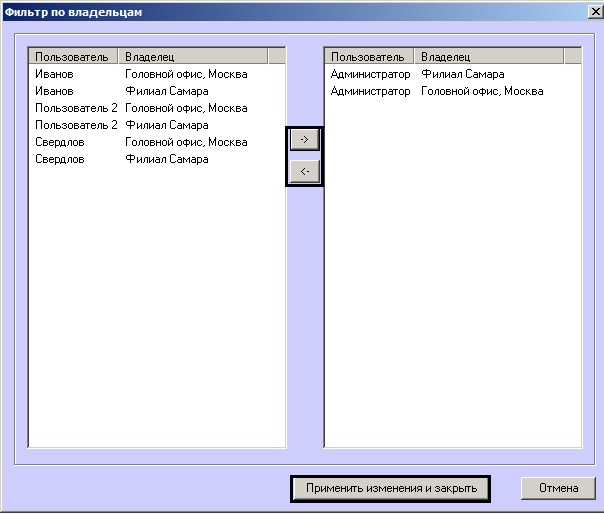Viewport: 604px width, 514px height.
Task: Select Свердлов row with Головной офис, Москва
Action: (x=157, y=142)
